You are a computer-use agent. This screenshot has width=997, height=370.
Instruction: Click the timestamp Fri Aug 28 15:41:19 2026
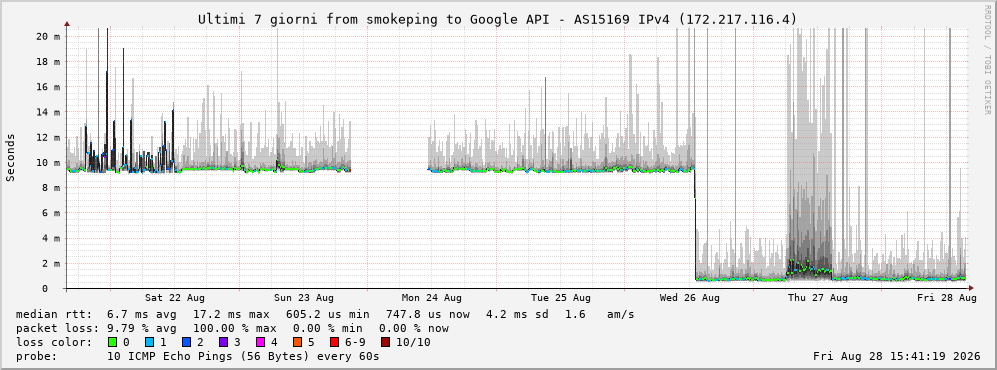click(x=897, y=356)
